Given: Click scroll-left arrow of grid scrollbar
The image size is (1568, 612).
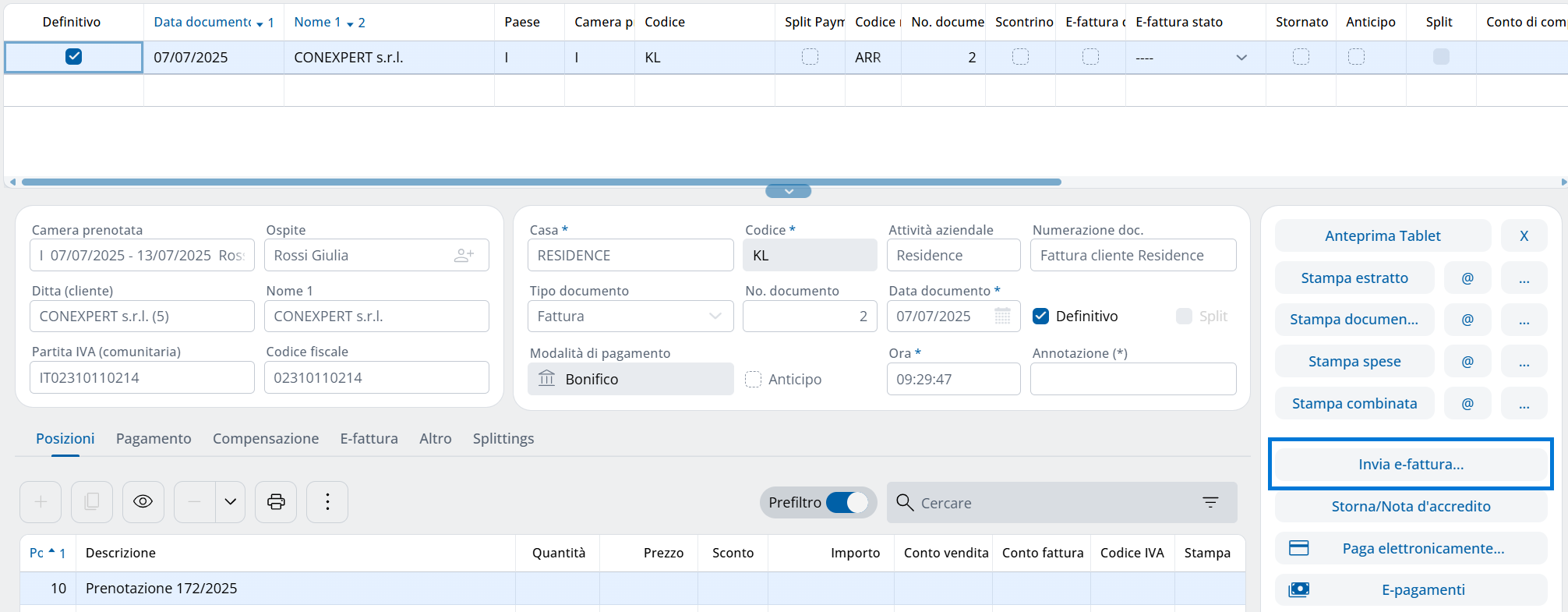Looking at the screenshot, I should click(x=12, y=182).
